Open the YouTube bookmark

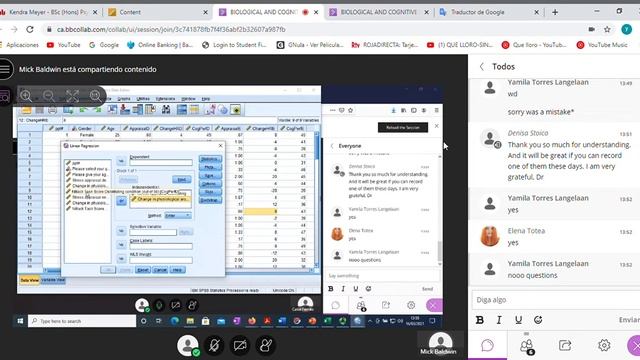point(63,45)
